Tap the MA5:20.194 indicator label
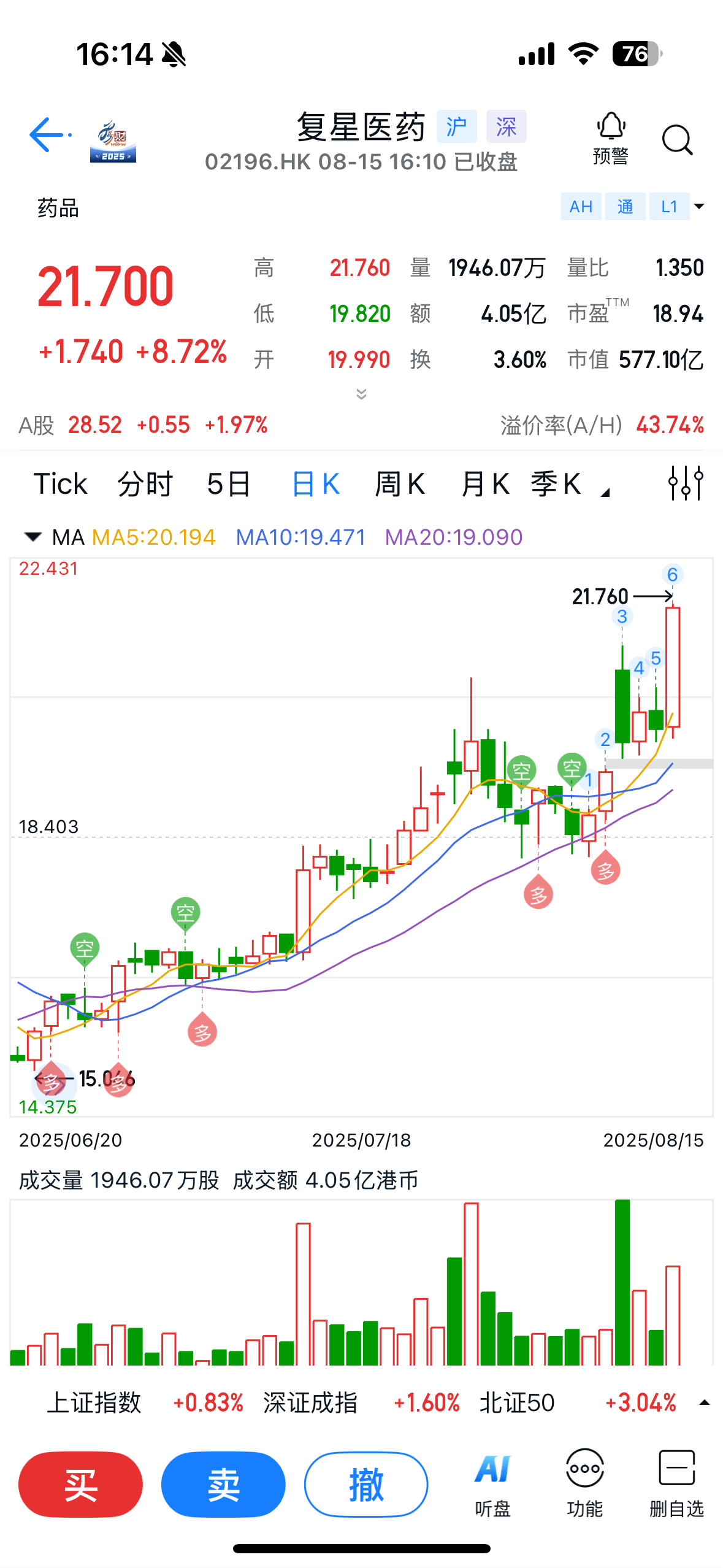 click(154, 537)
